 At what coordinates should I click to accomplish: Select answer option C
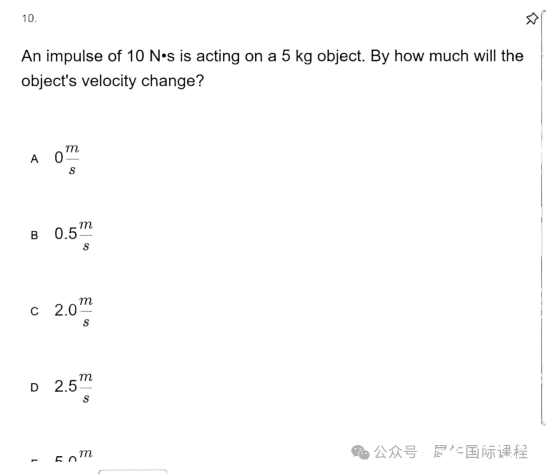[34, 311]
